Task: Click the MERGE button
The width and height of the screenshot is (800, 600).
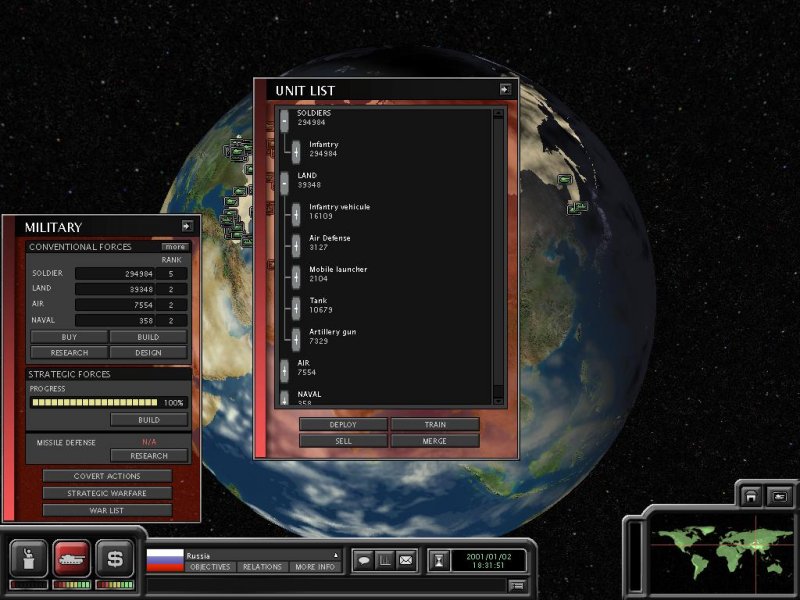Action: pos(435,441)
